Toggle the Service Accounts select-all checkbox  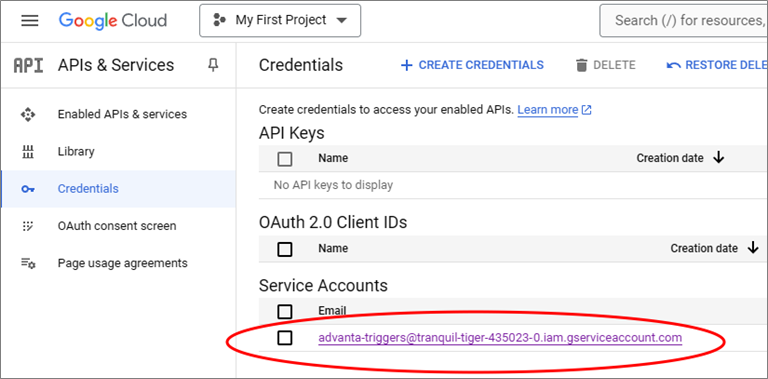click(285, 311)
